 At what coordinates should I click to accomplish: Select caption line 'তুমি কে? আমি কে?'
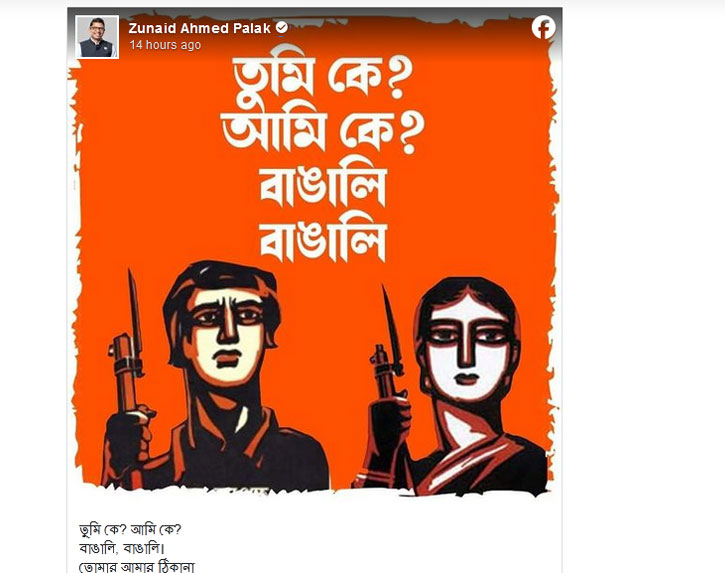[x=130, y=530]
